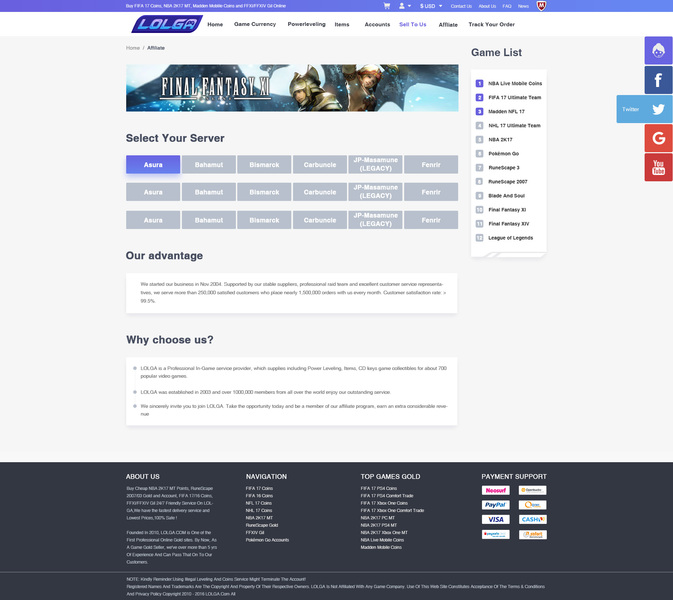Click the paysafecard payment logo
The width and height of the screenshot is (673, 600).
coord(495,534)
